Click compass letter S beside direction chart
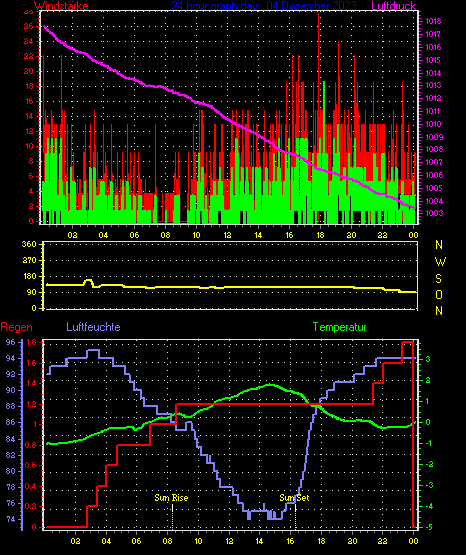 pos(438,279)
